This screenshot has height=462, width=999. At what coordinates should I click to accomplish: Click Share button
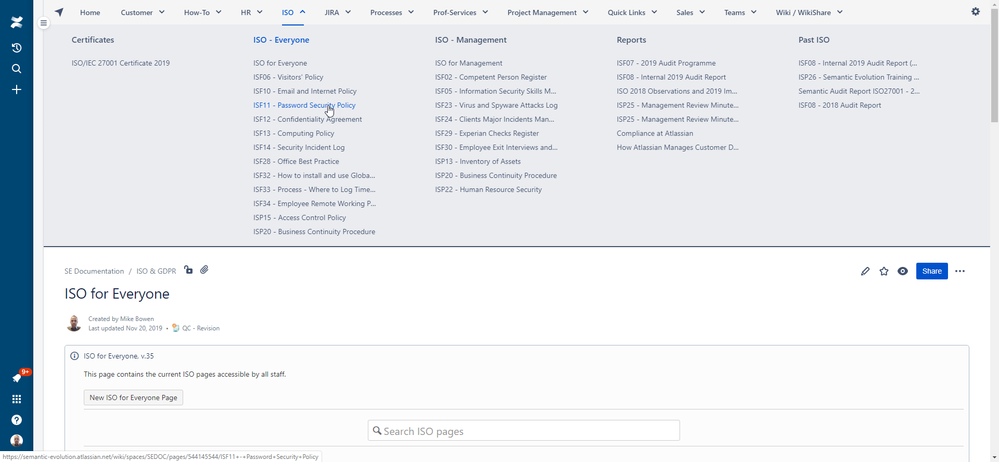point(931,271)
